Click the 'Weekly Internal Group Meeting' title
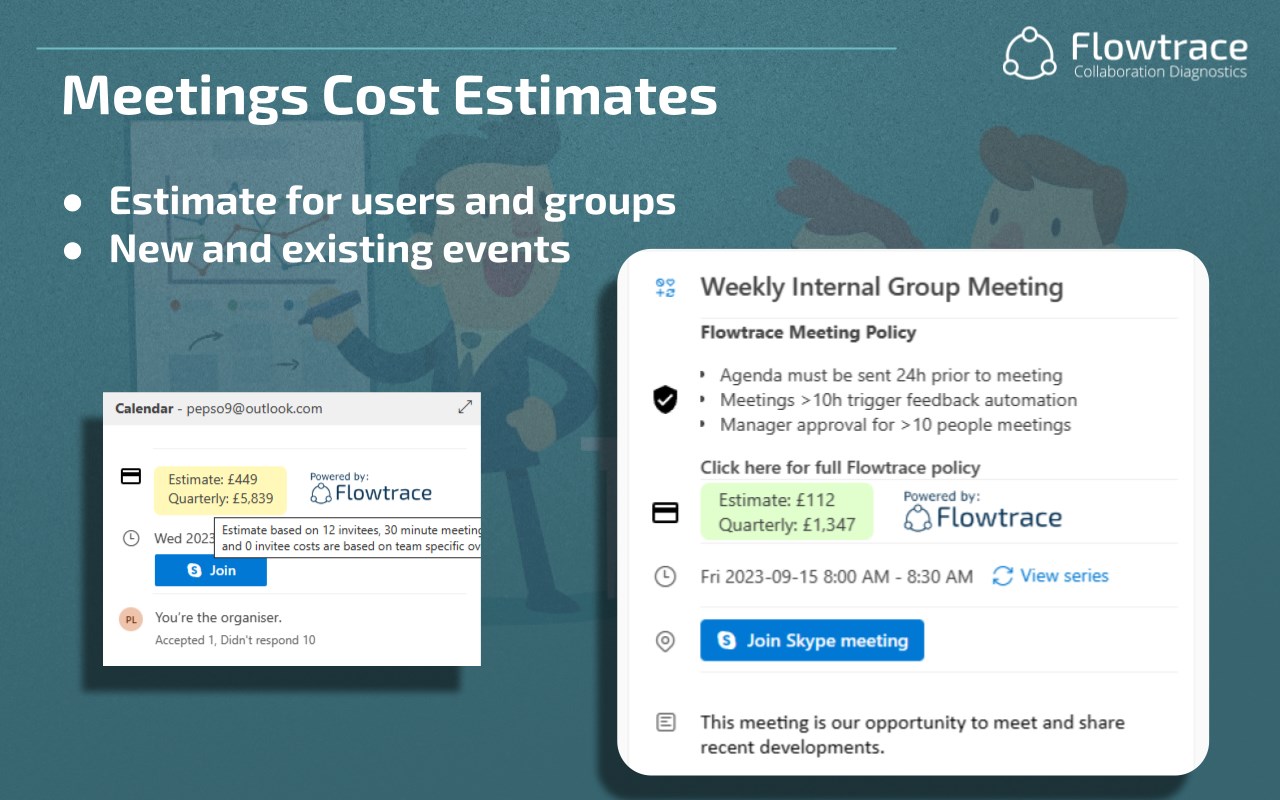 (881, 287)
